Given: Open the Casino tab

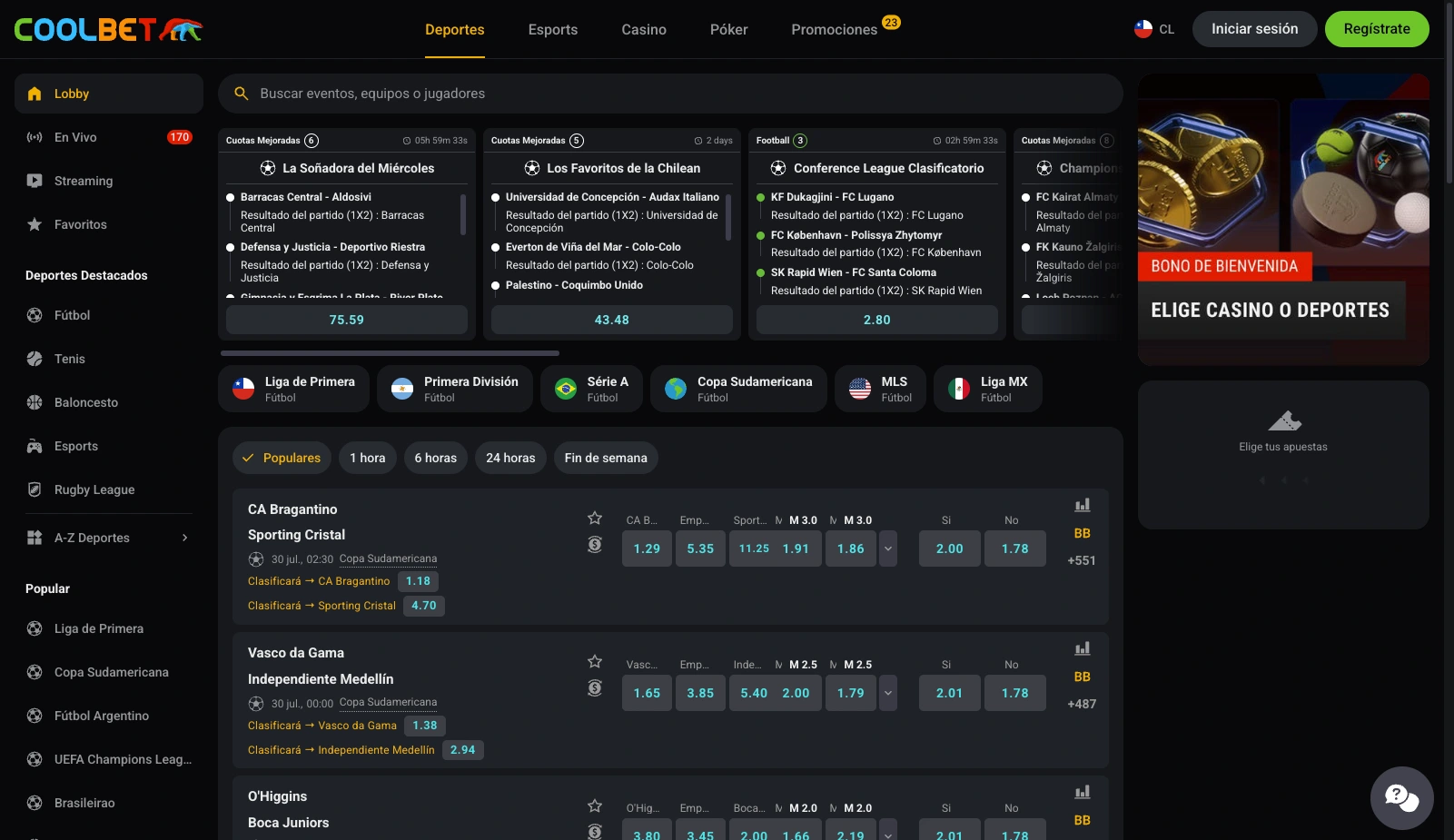Looking at the screenshot, I should (644, 29).
